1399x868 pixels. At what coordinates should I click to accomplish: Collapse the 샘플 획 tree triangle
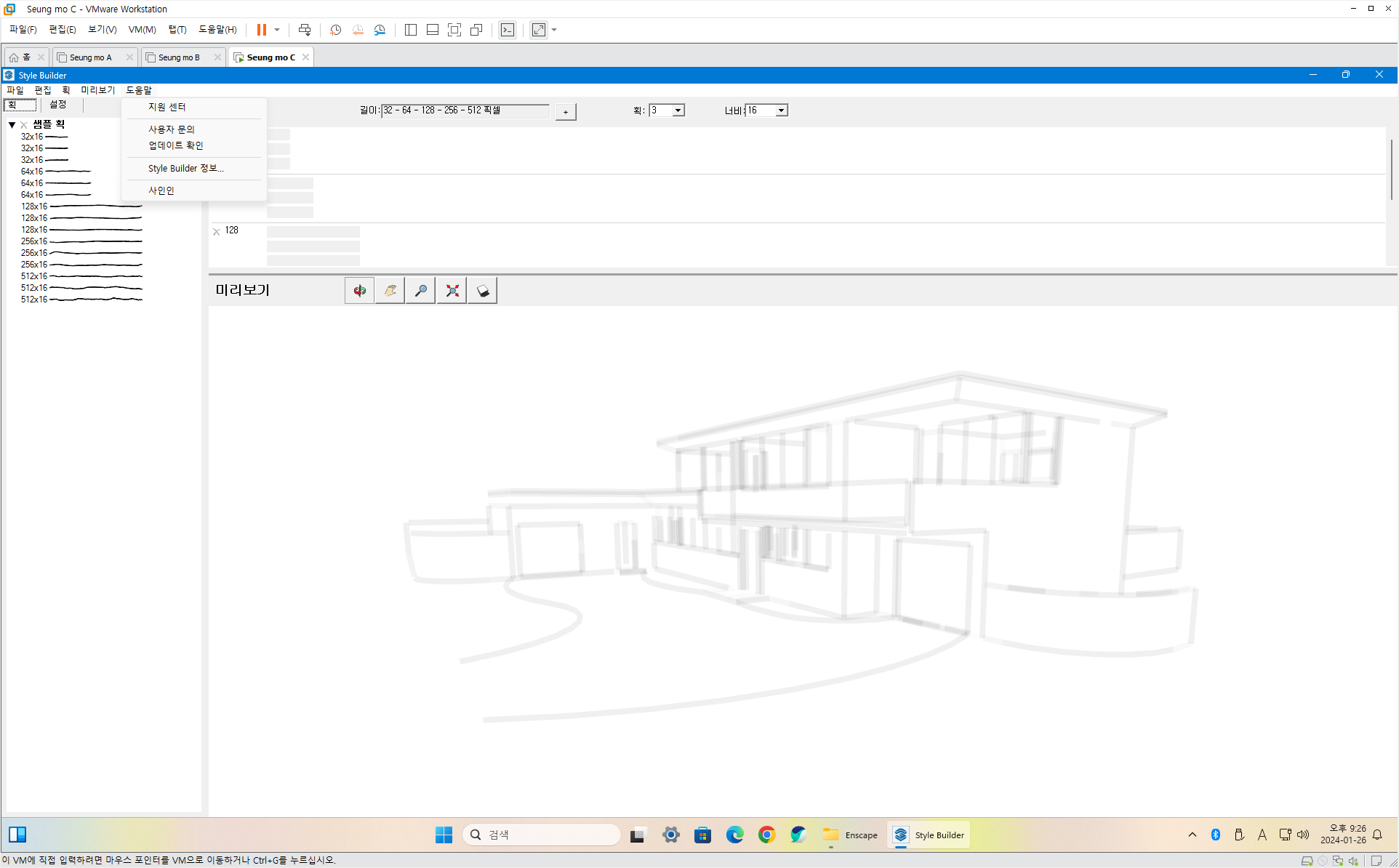(x=12, y=125)
